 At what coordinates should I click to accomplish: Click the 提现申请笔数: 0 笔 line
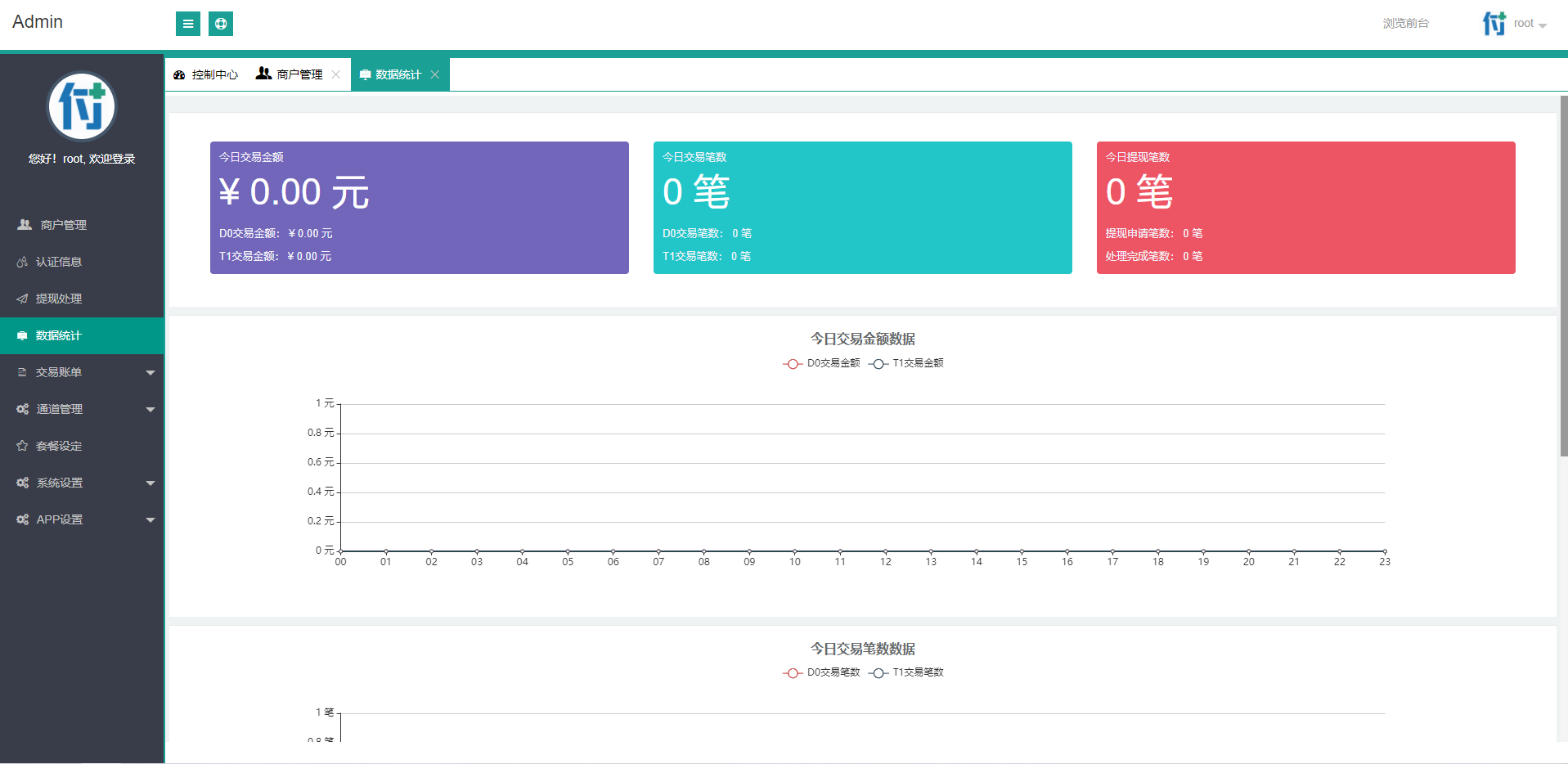pyautogui.click(x=1154, y=234)
